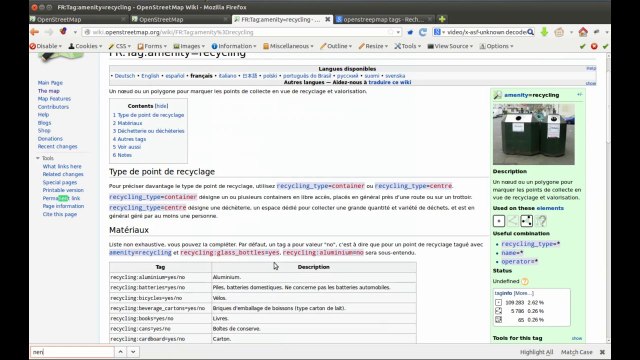Click the URL address bar
This screenshot has width=640, height=360.
(241, 32)
